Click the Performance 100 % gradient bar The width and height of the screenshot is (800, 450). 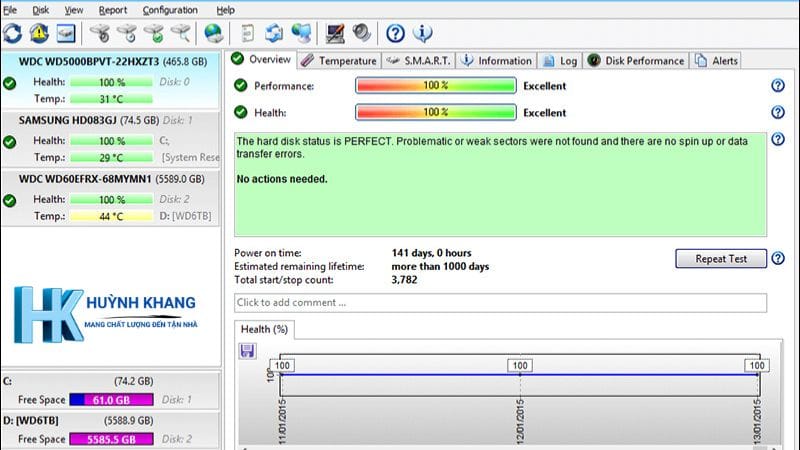pyautogui.click(x=436, y=86)
